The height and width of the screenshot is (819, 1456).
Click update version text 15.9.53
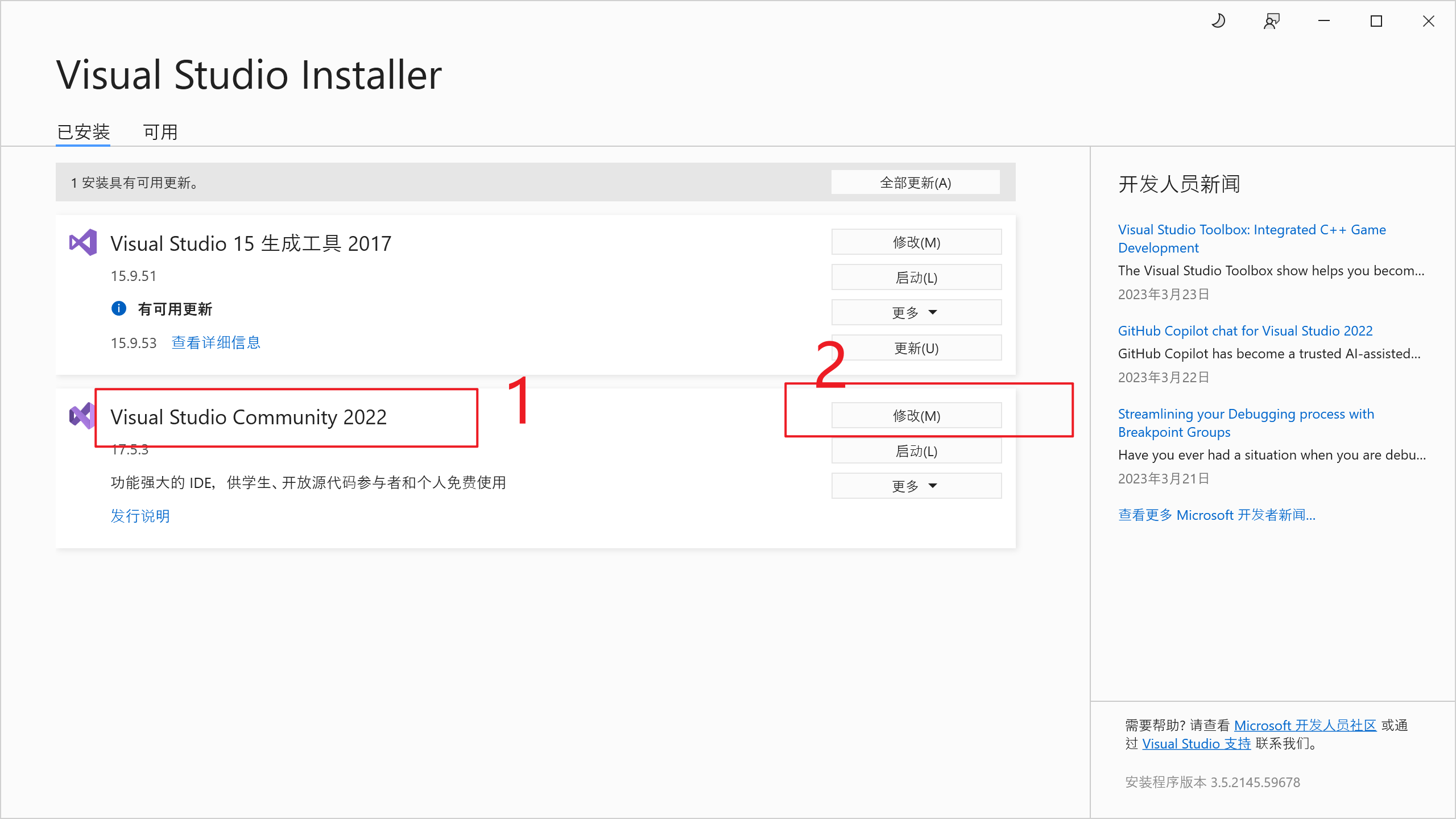[x=134, y=343]
